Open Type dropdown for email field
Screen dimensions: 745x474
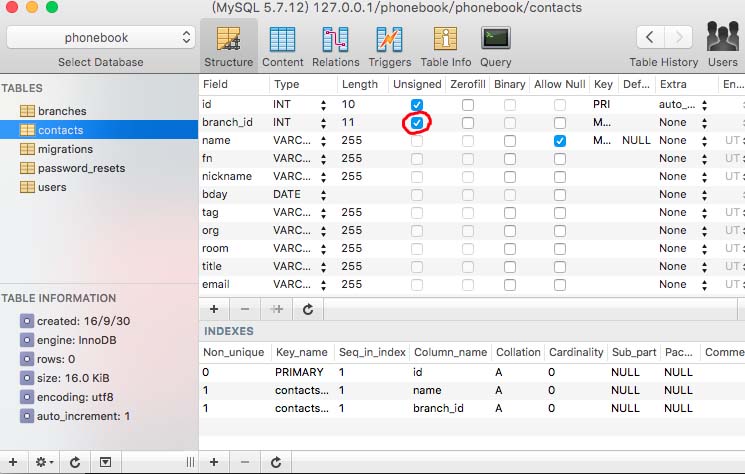pos(323,284)
